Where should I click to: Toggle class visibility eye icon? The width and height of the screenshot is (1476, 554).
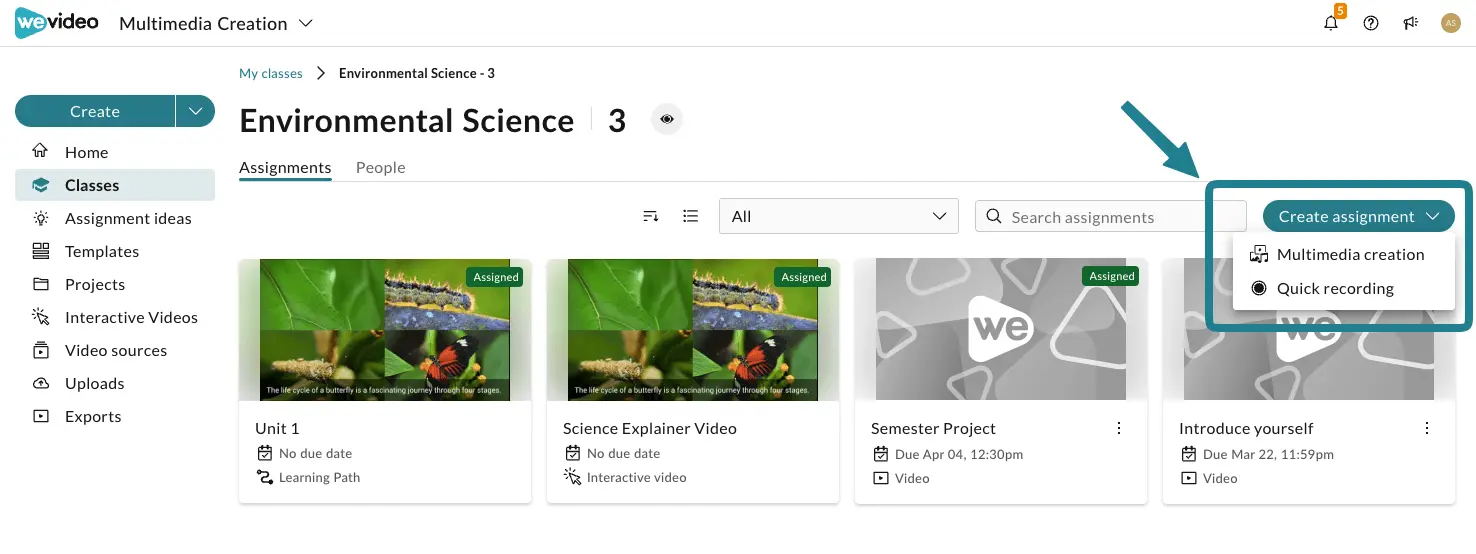667,120
